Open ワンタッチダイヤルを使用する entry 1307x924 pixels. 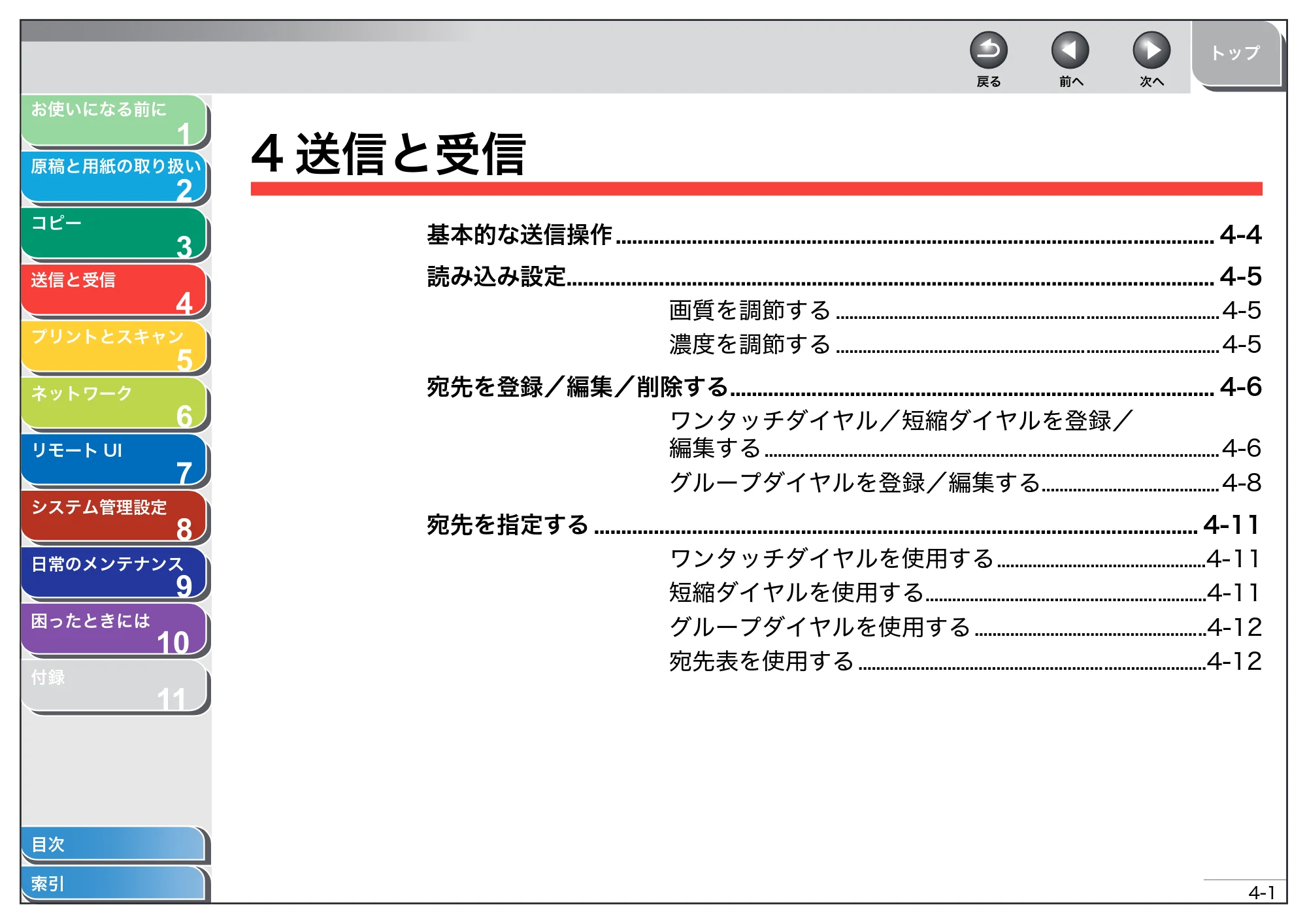click(965, 559)
